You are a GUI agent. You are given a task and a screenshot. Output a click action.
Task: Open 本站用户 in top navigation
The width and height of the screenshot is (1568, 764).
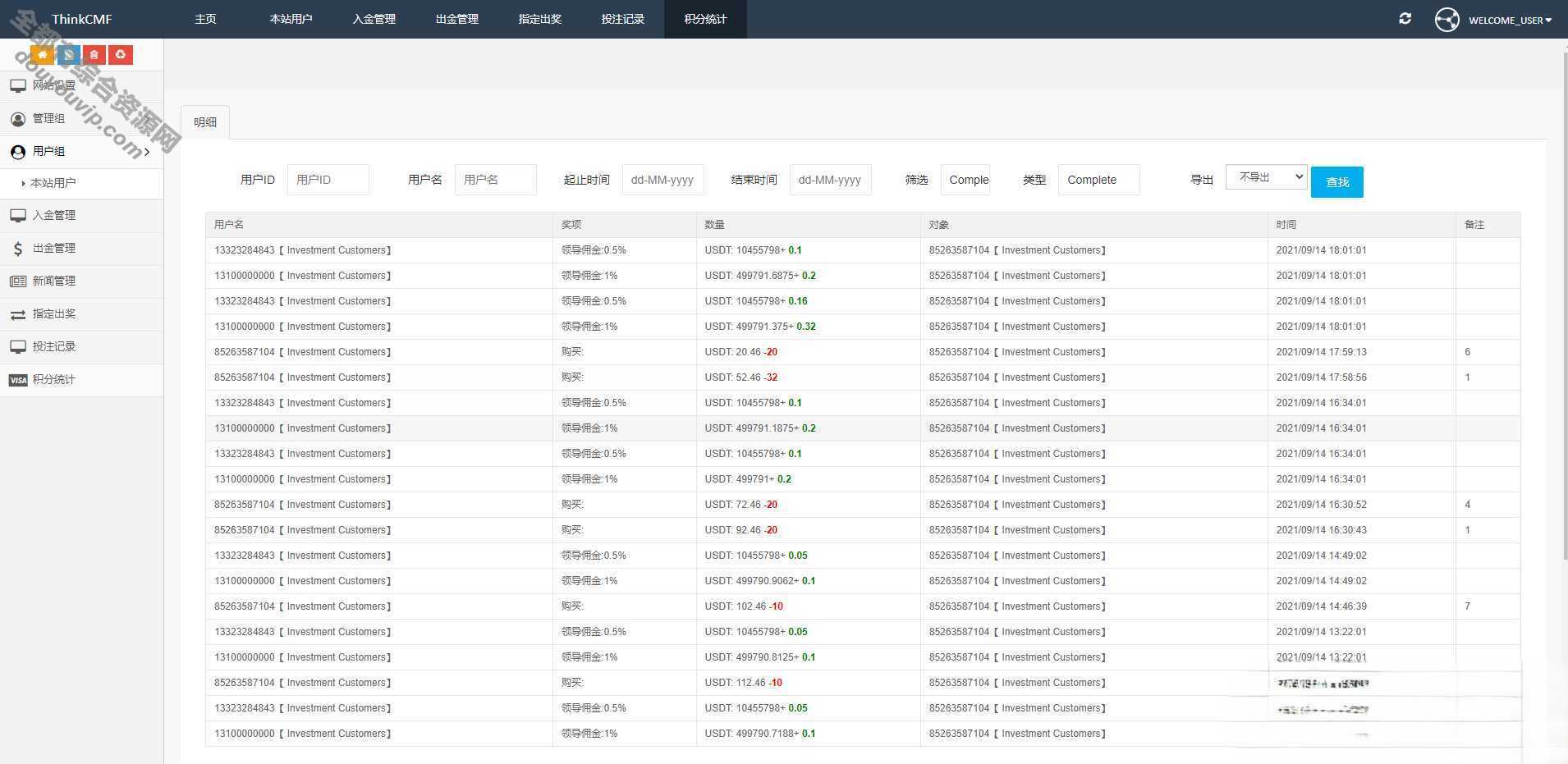click(x=291, y=19)
